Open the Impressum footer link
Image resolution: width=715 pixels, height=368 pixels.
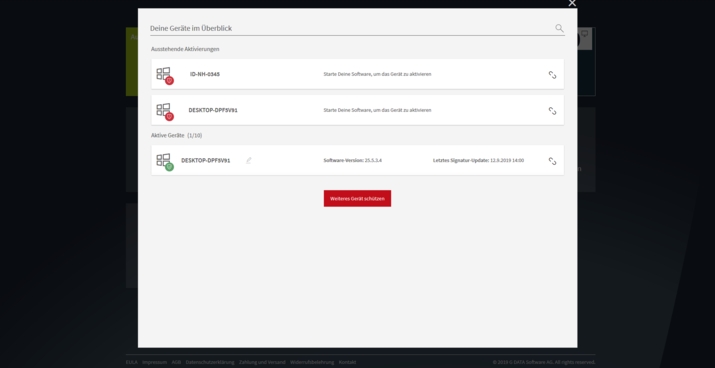point(155,362)
